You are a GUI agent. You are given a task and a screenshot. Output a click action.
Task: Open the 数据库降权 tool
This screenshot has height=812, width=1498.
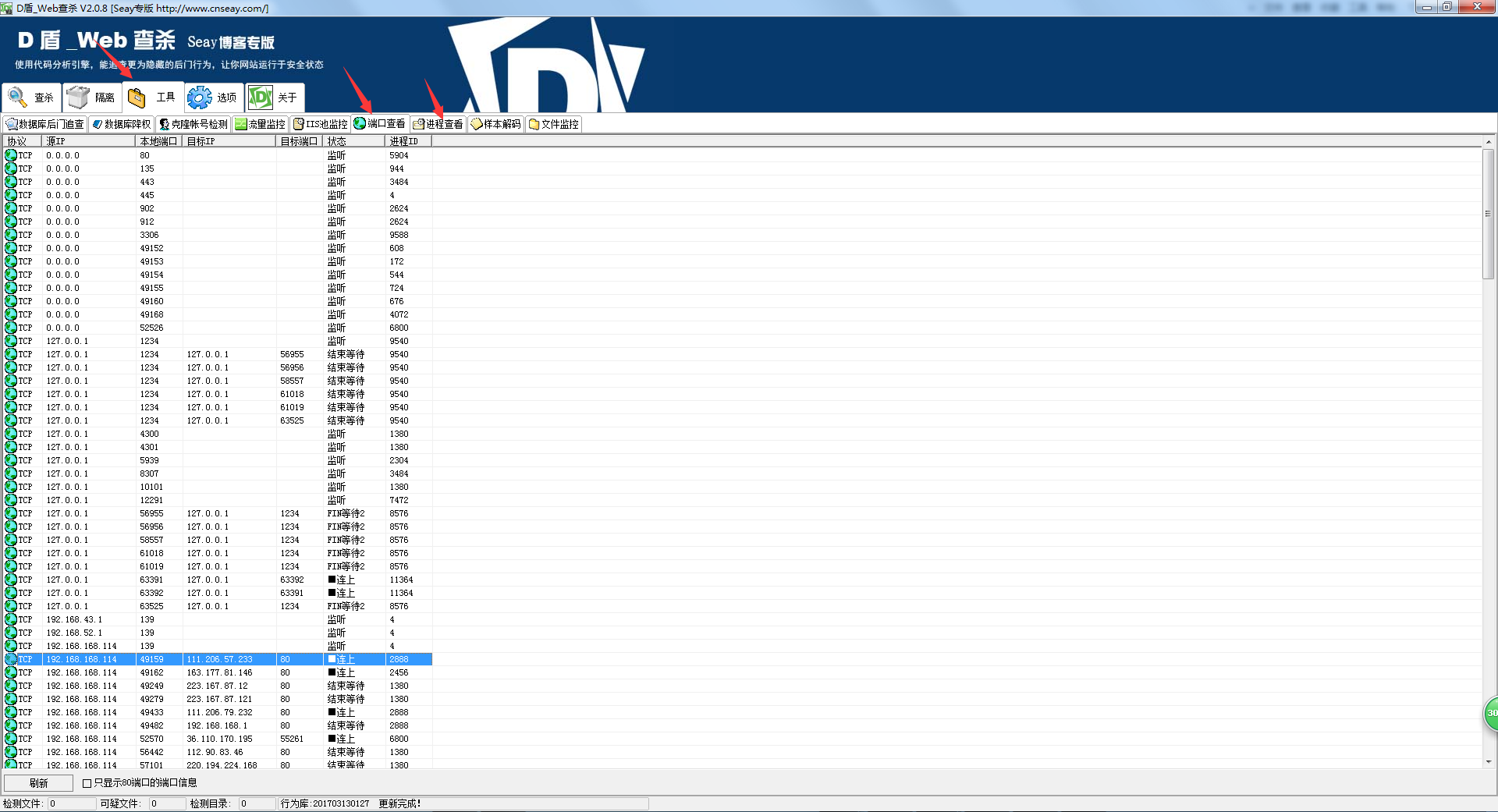pyautogui.click(x=122, y=124)
